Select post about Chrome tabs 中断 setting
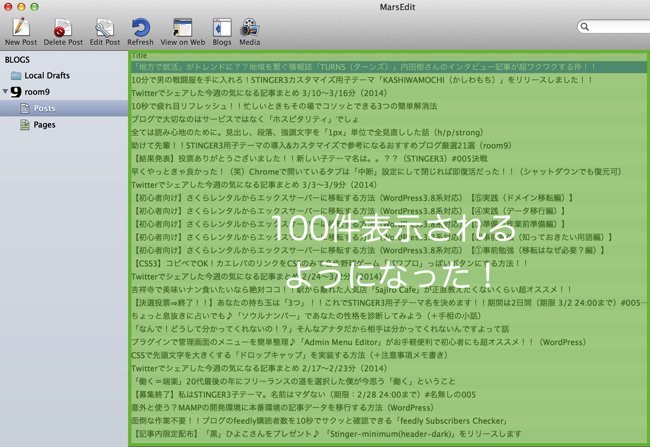Screen dimensions: 650x447 pyautogui.click(x=388, y=172)
